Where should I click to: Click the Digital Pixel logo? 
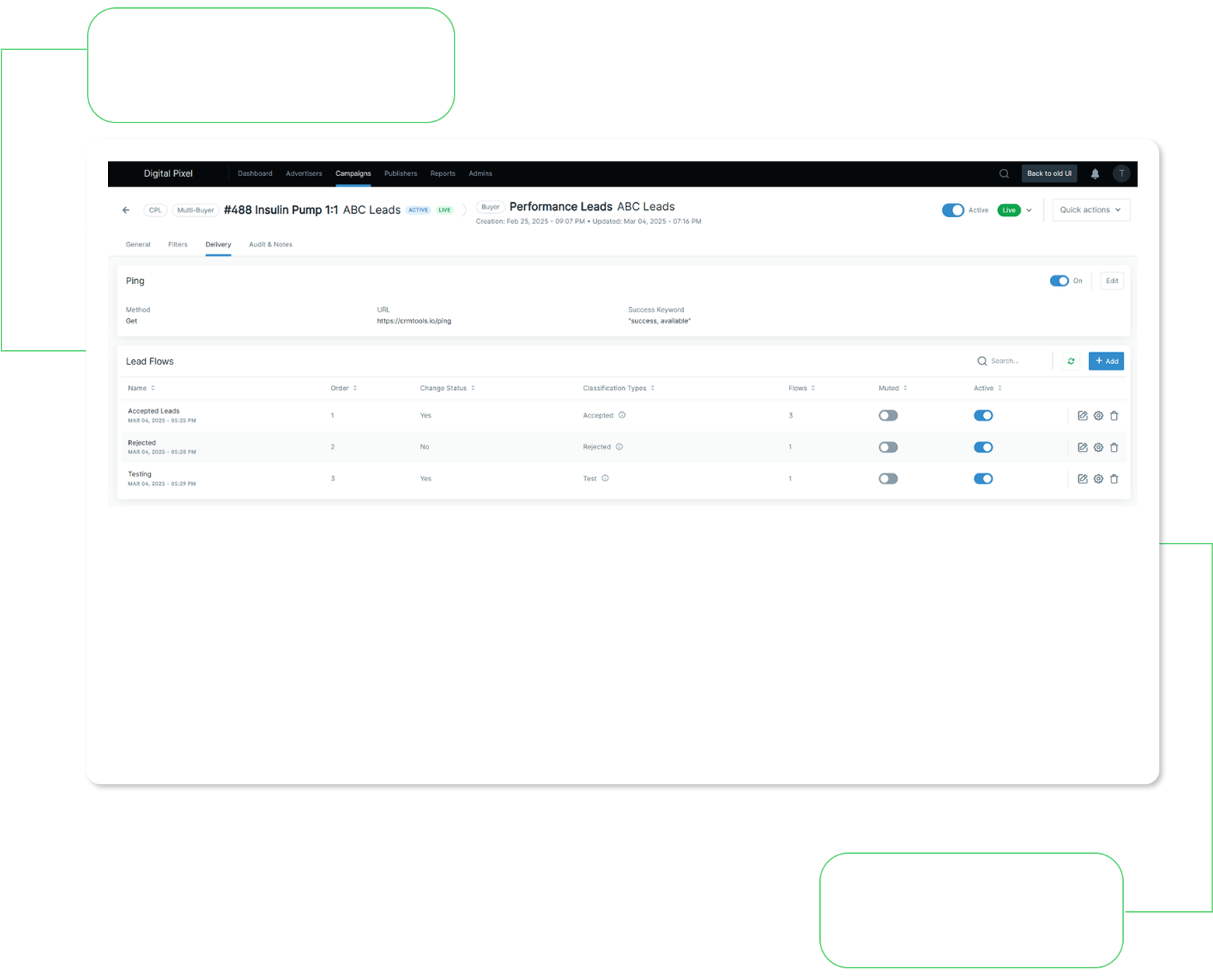(168, 174)
